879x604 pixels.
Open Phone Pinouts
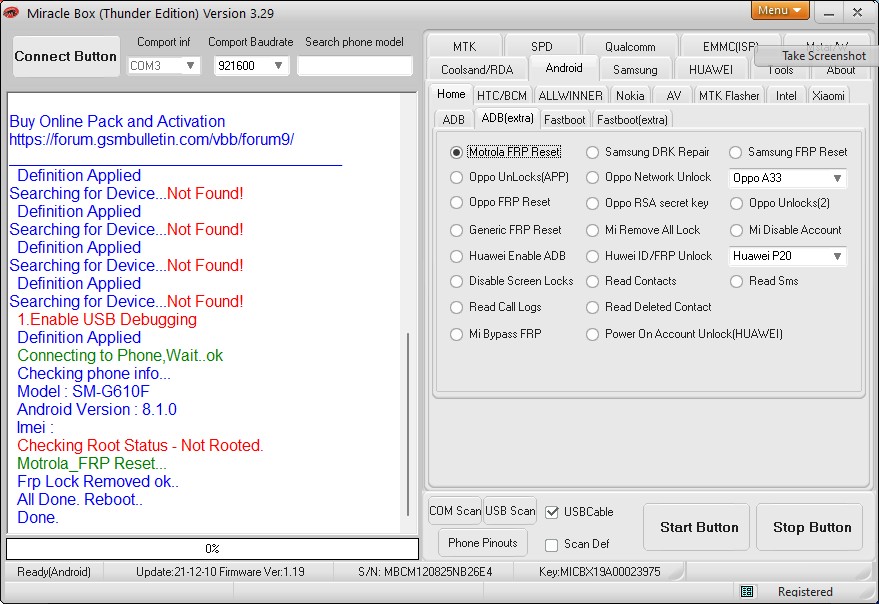(483, 543)
